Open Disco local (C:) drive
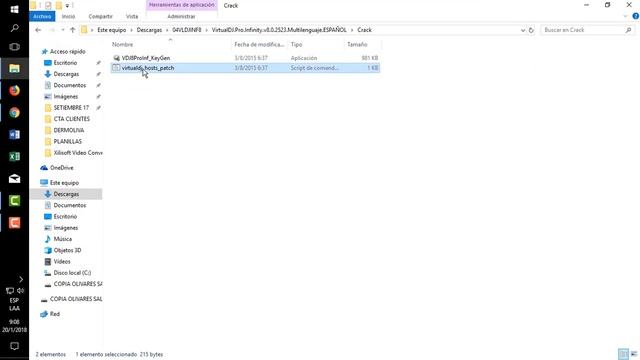This screenshot has height=360, width=640. click(x=72, y=273)
